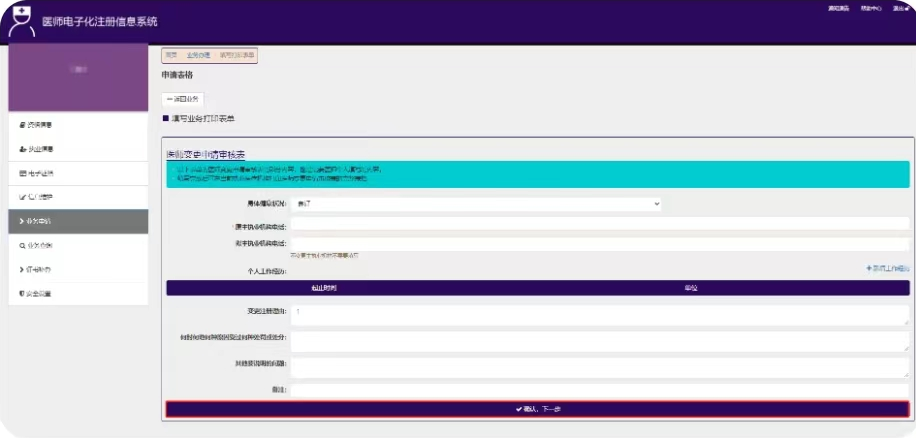Click the 变更注册理由 text area
The width and height of the screenshot is (916, 438).
coord(600,315)
